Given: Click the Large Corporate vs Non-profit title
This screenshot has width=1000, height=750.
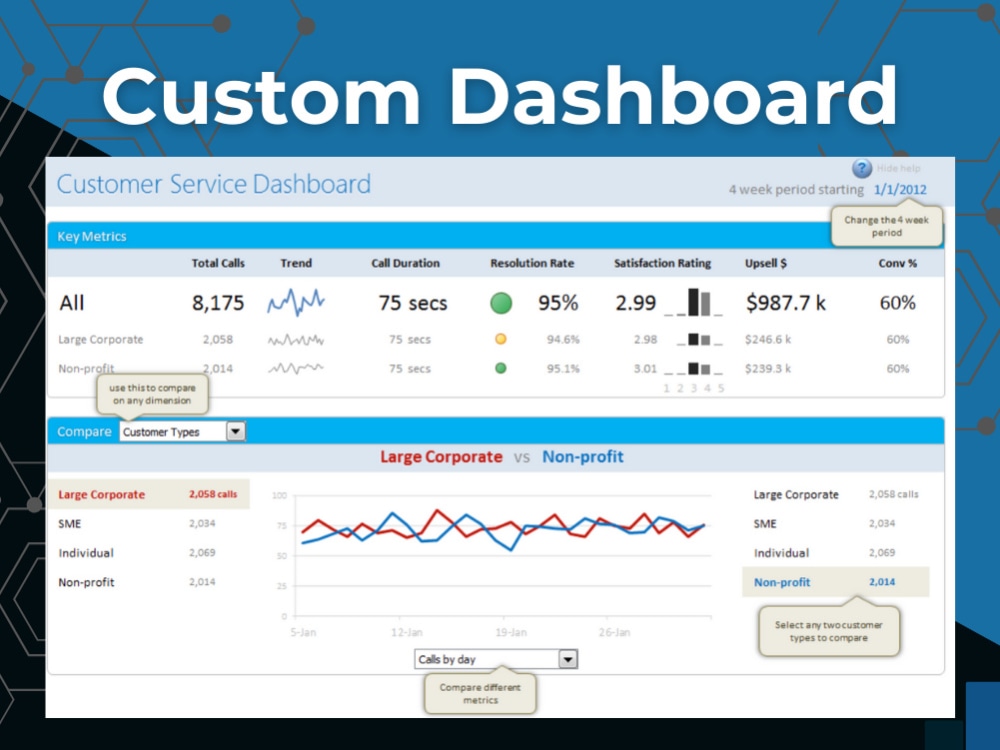Looking at the screenshot, I should [x=506, y=457].
